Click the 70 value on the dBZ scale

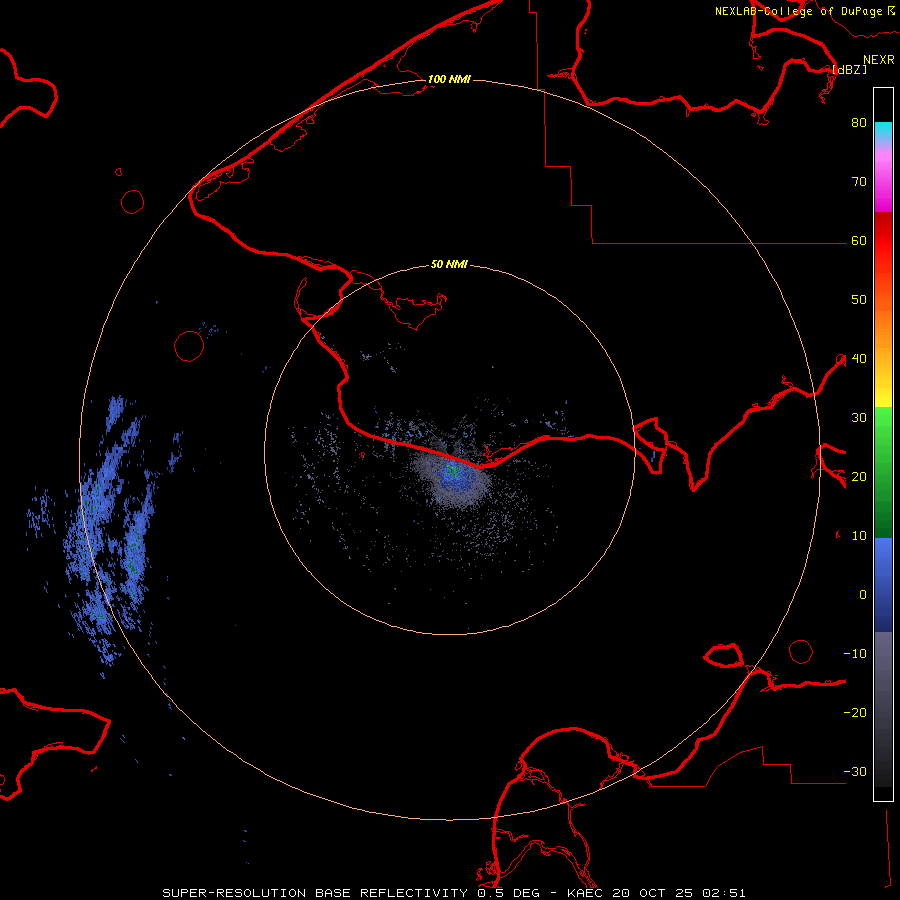859,182
